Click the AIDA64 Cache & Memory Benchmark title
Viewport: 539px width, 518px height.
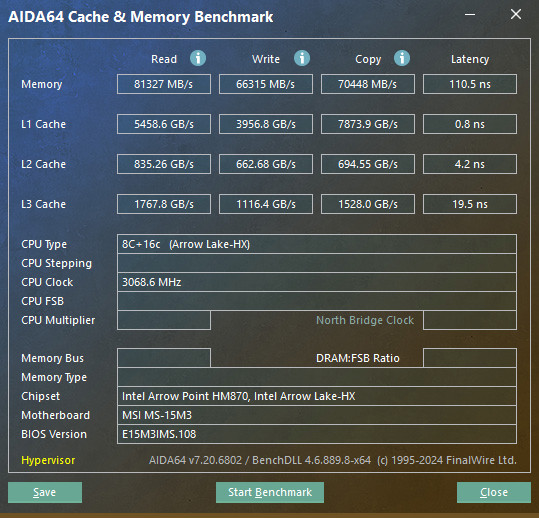tap(141, 17)
